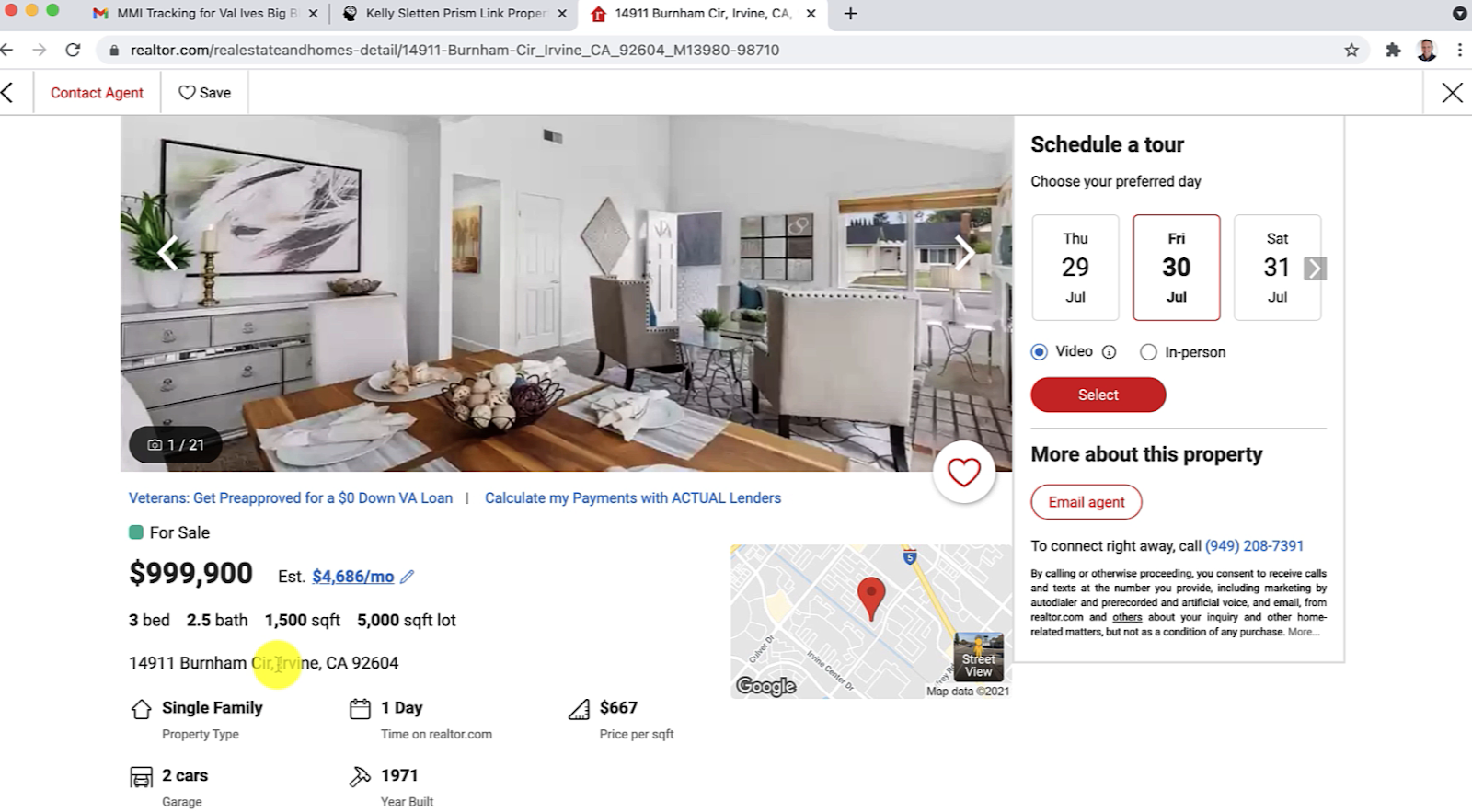Choose Thu 29 Jul tour day
Image resolution: width=1472 pixels, height=812 pixels.
click(x=1075, y=268)
